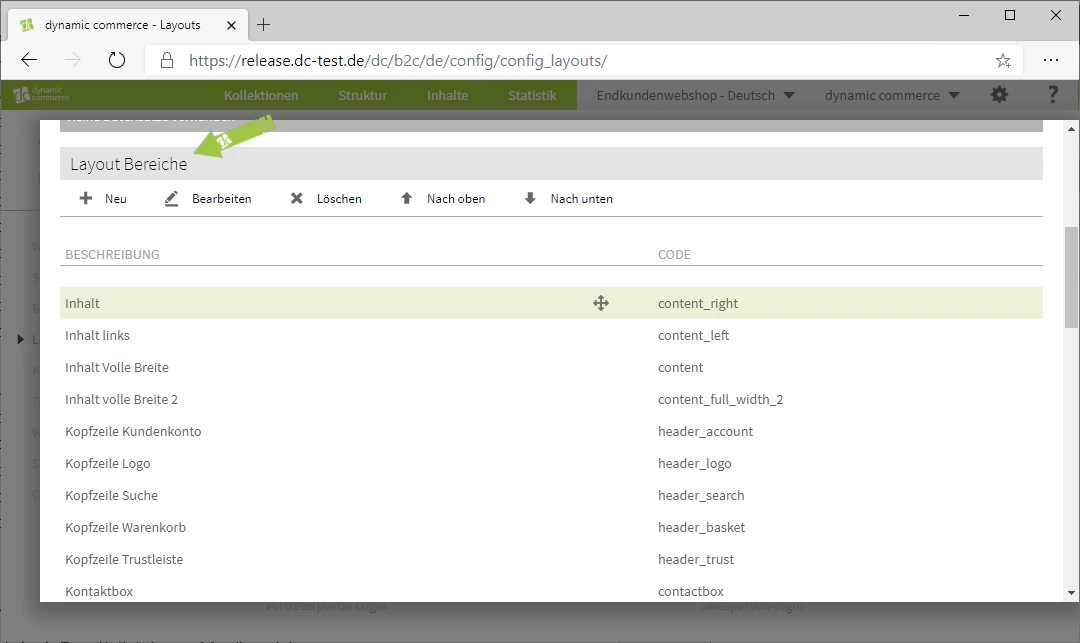This screenshot has width=1080, height=643.
Task: Click the content_left code cell
Action: pyautogui.click(x=693, y=335)
